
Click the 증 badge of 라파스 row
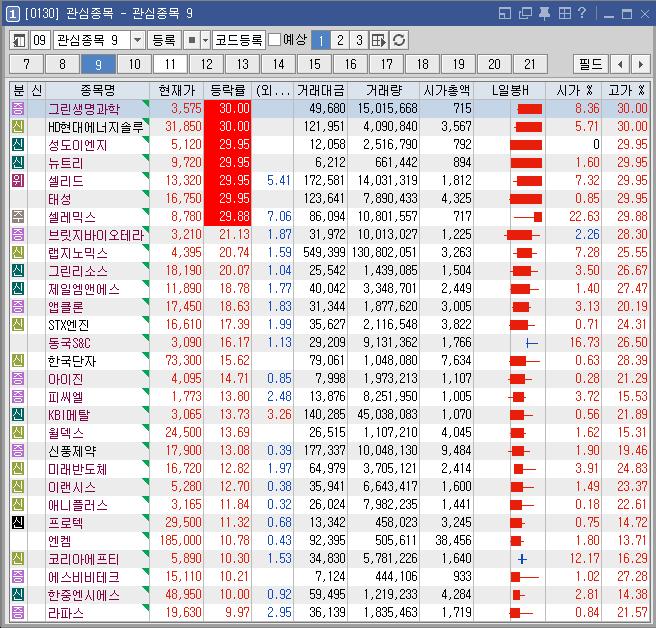point(18,612)
